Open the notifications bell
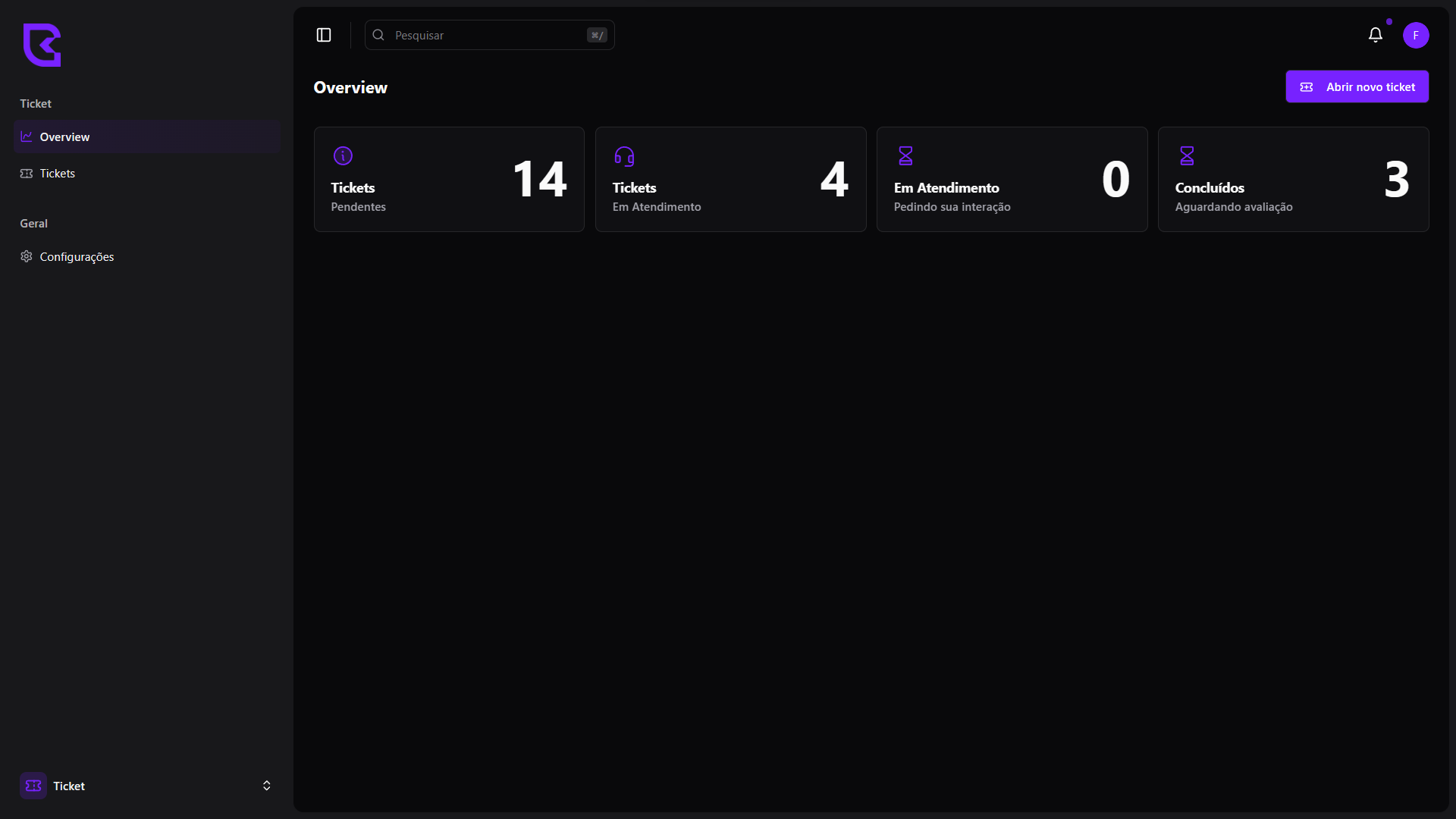 tap(1375, 35)
